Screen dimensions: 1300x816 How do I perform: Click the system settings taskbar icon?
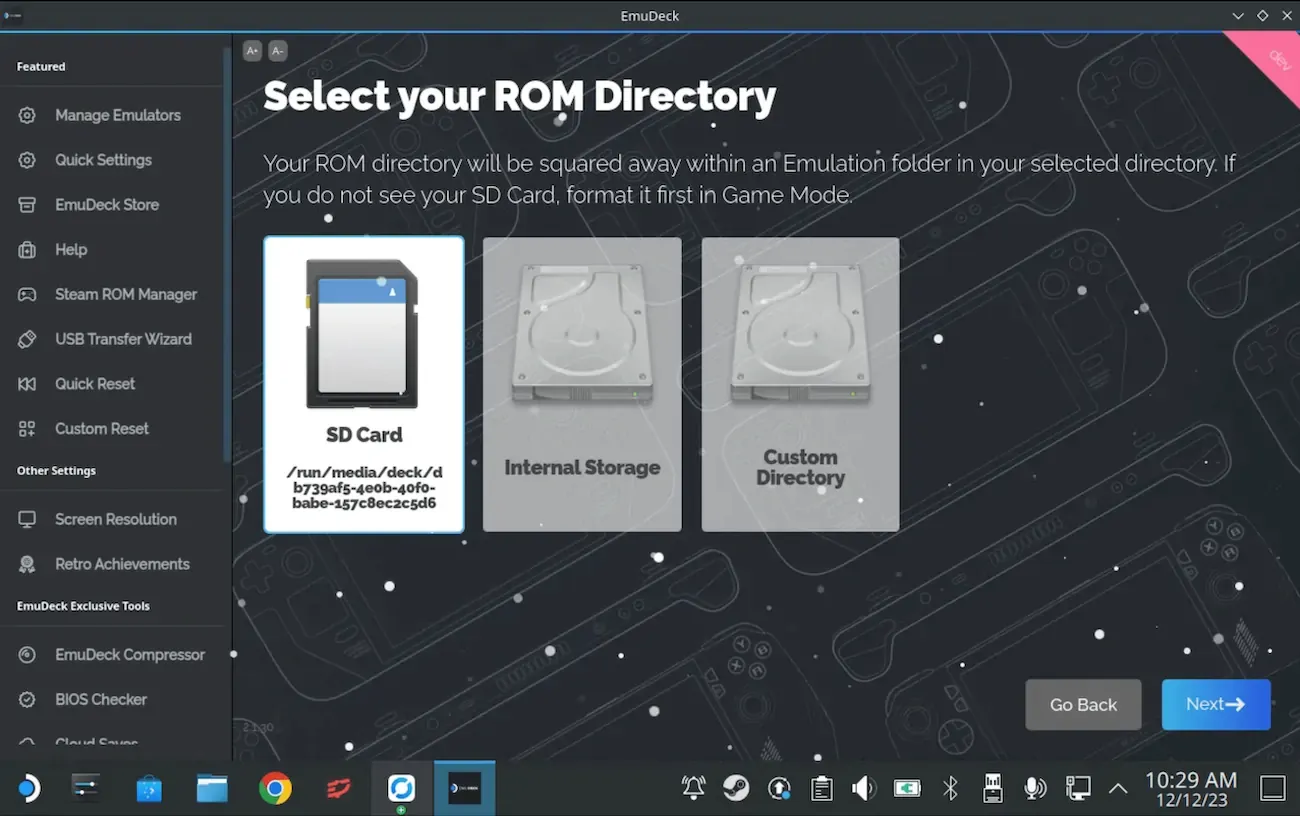click(x=86, y=789)
